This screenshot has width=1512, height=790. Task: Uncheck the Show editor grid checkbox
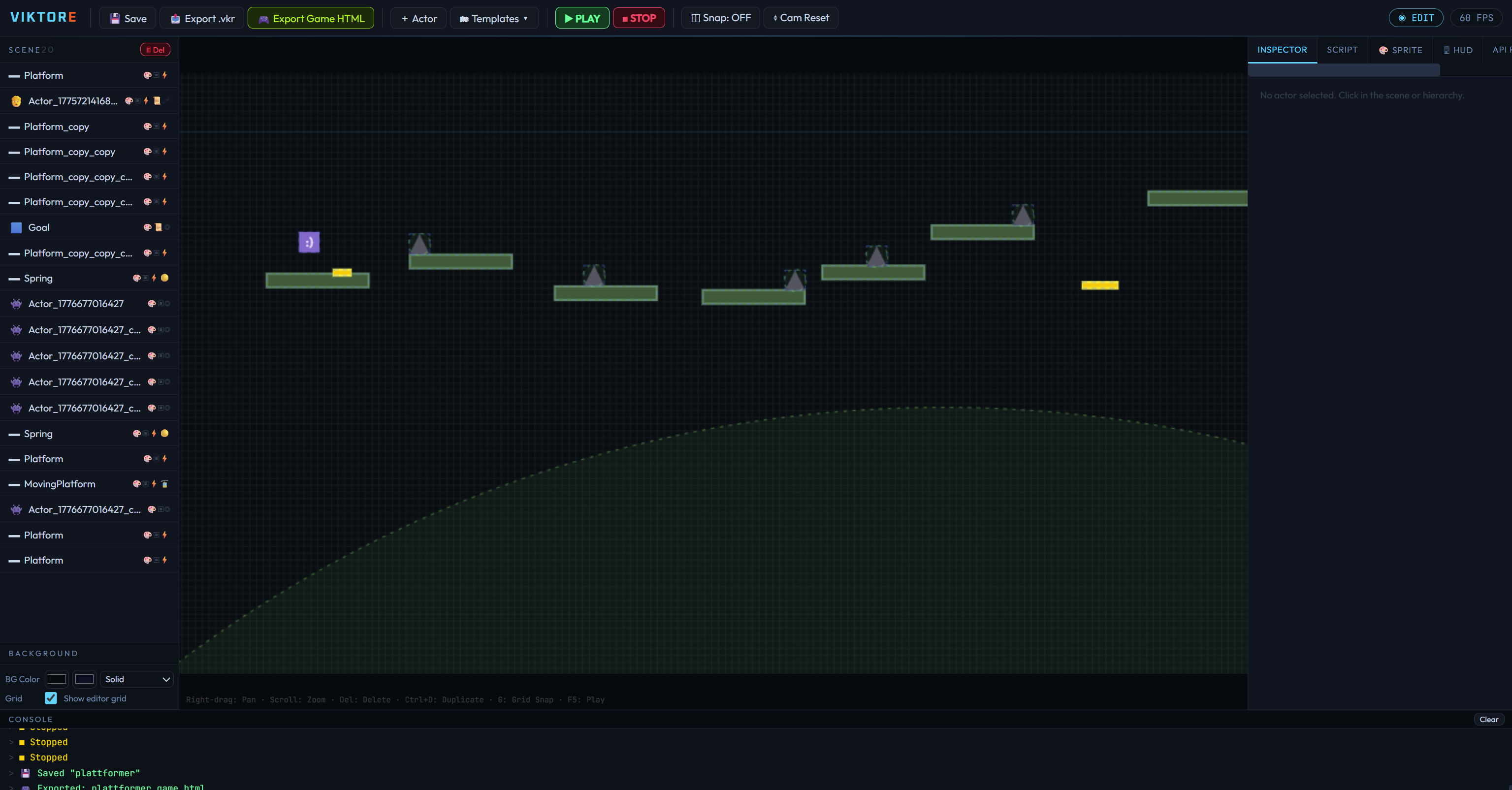[x=51, y=698]
